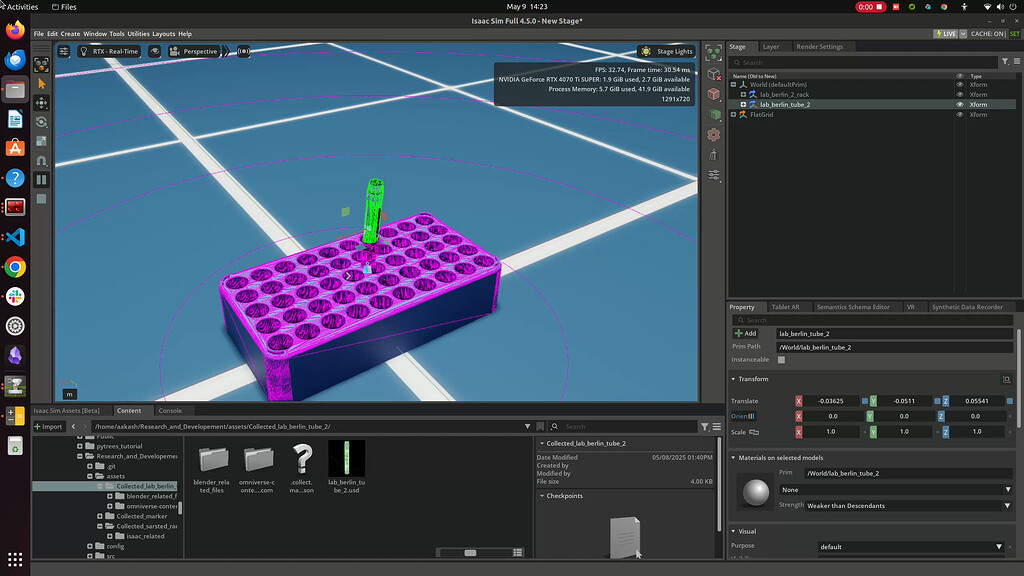This screenshot has width=1024, height=576.
Task: Toggle FlatGrid visibility in the Stage panel
Action: 959,114
